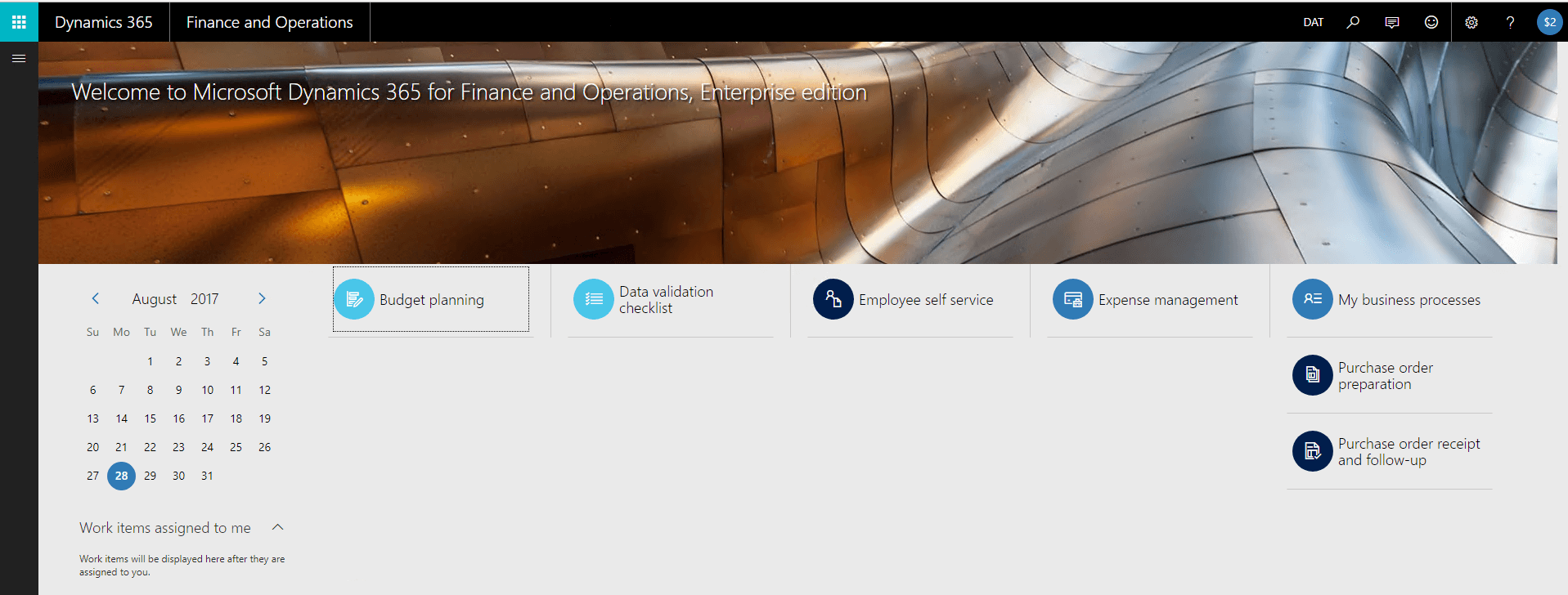Select August 25 in calendar

coord(236,447)
